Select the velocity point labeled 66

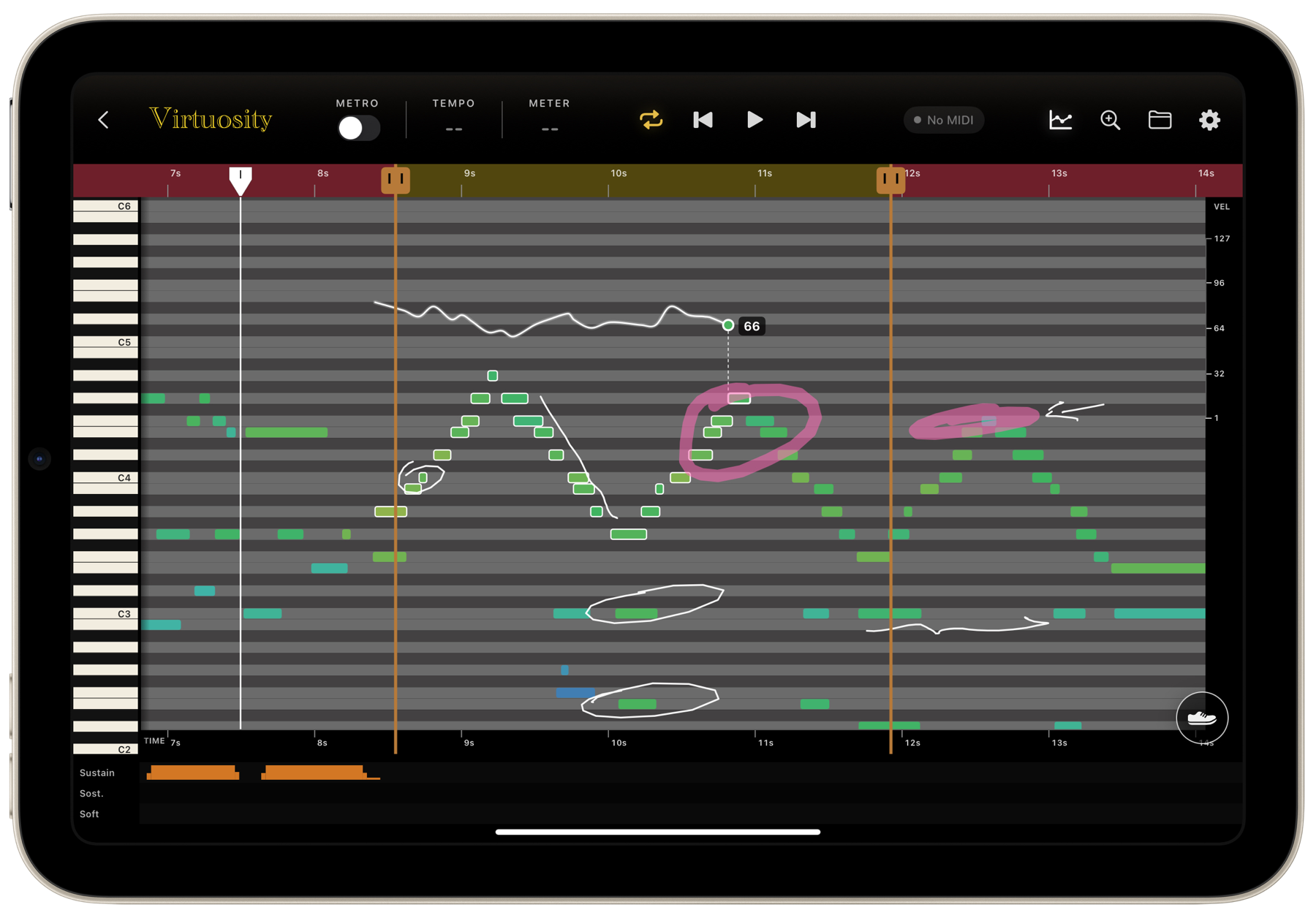(728, 325)
